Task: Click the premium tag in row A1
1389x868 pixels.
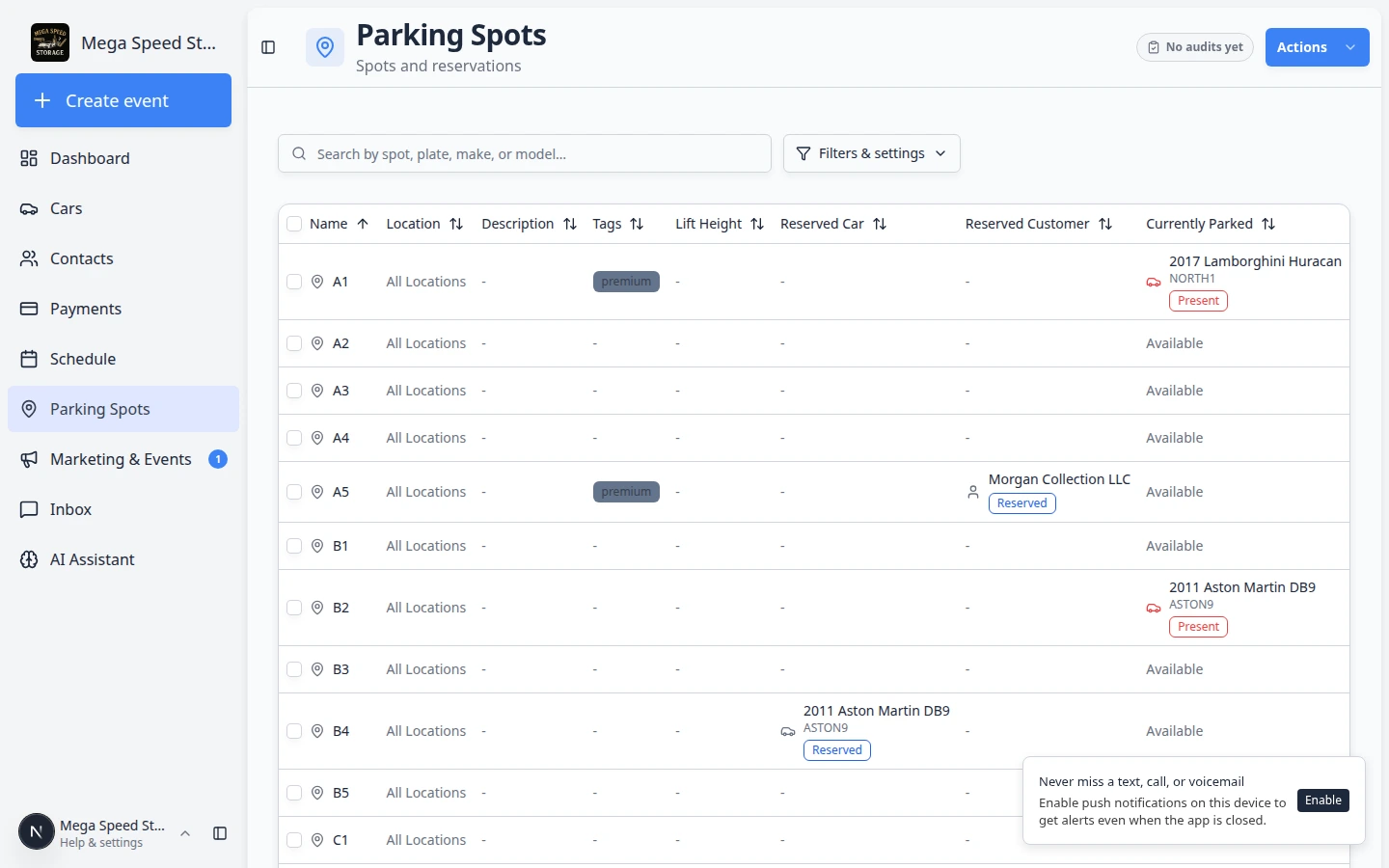Action: [626, 282]
